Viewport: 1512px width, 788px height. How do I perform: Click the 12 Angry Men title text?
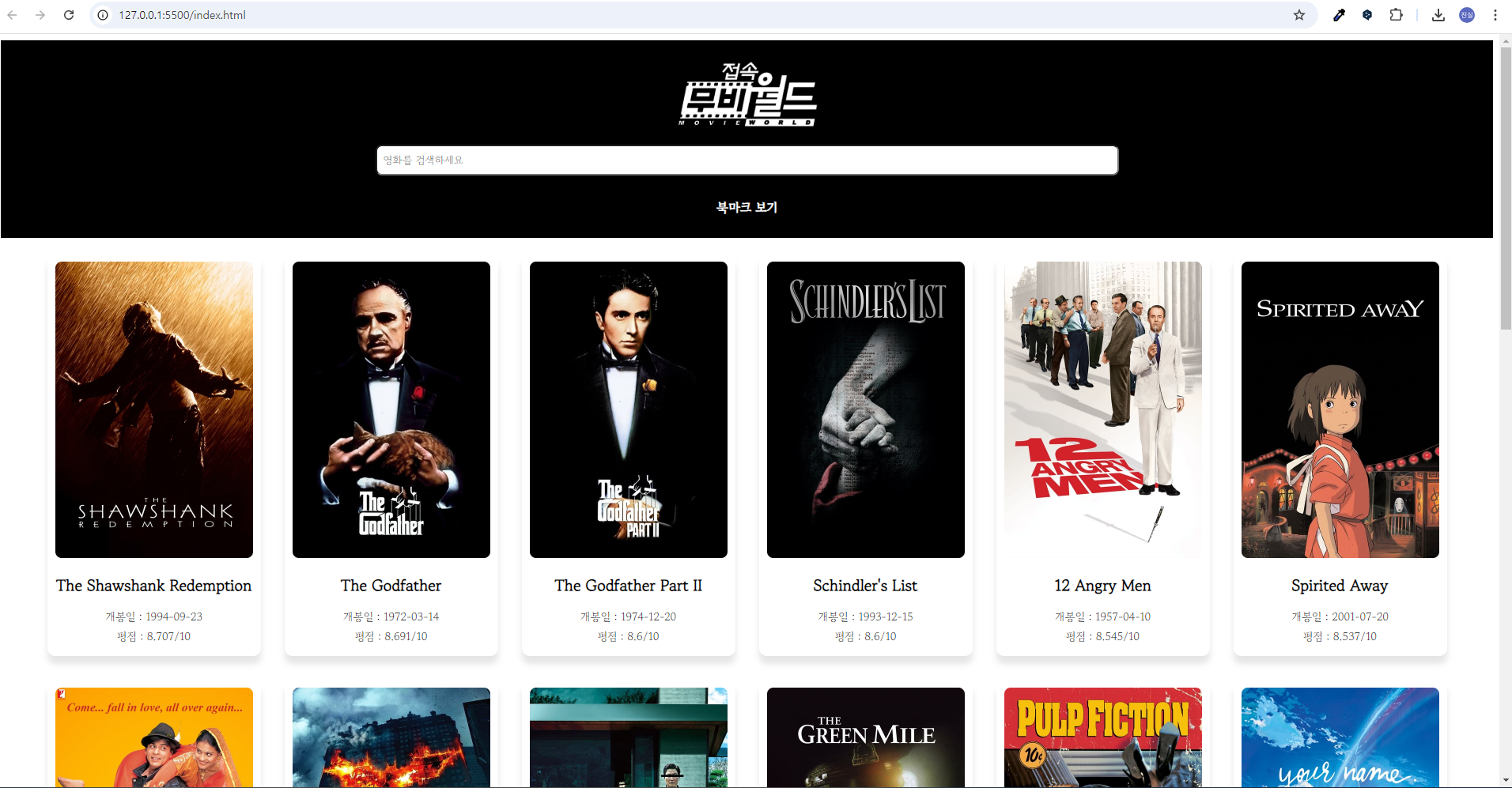click(x=1103, y=586)
